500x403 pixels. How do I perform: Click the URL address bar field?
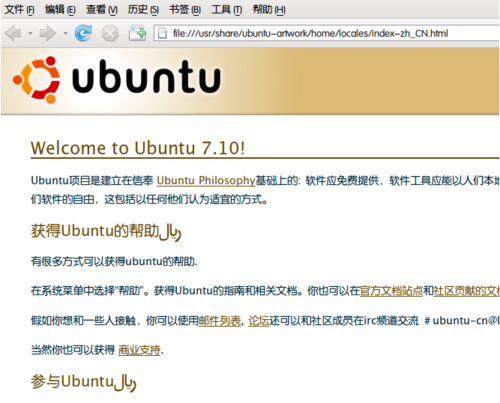coord(327,33)
